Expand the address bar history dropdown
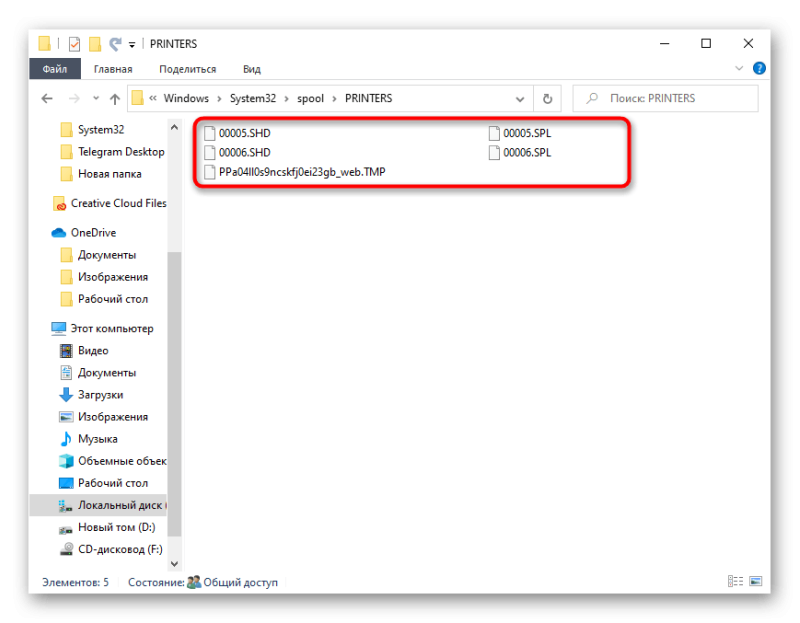Screen dimensions: 800x623 pyautogui.click(x=520, y=99)
